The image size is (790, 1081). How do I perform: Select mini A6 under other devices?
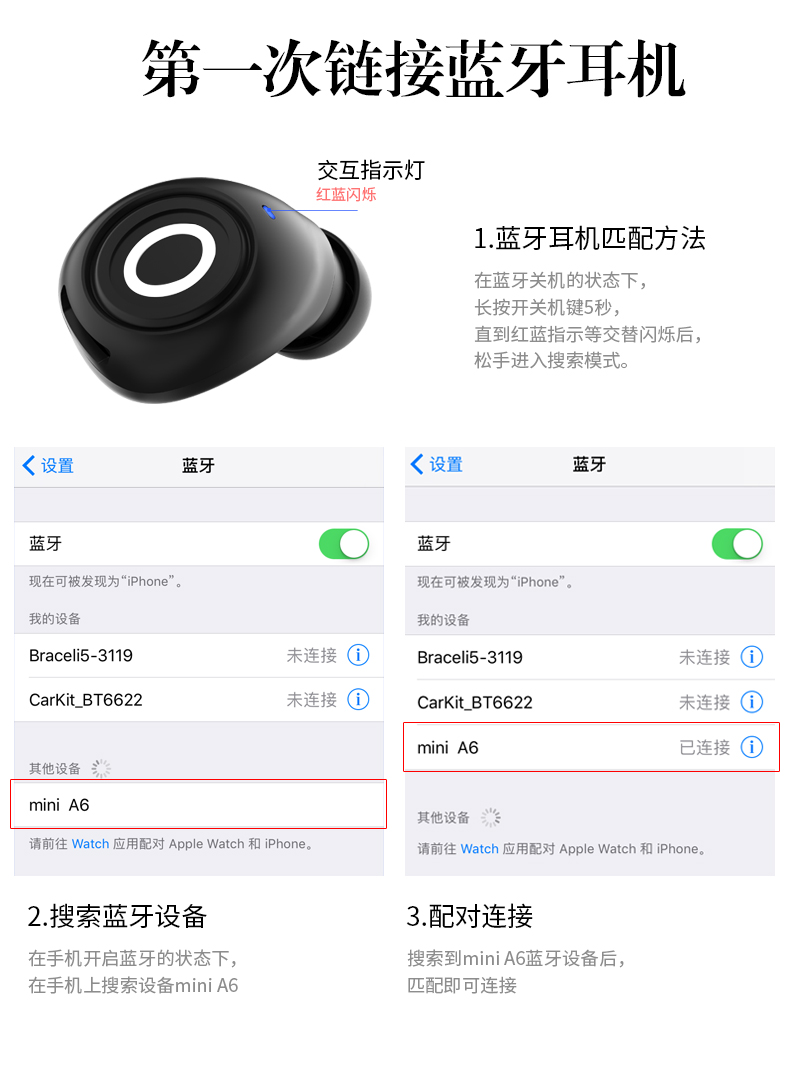click(x=199, y=805)
